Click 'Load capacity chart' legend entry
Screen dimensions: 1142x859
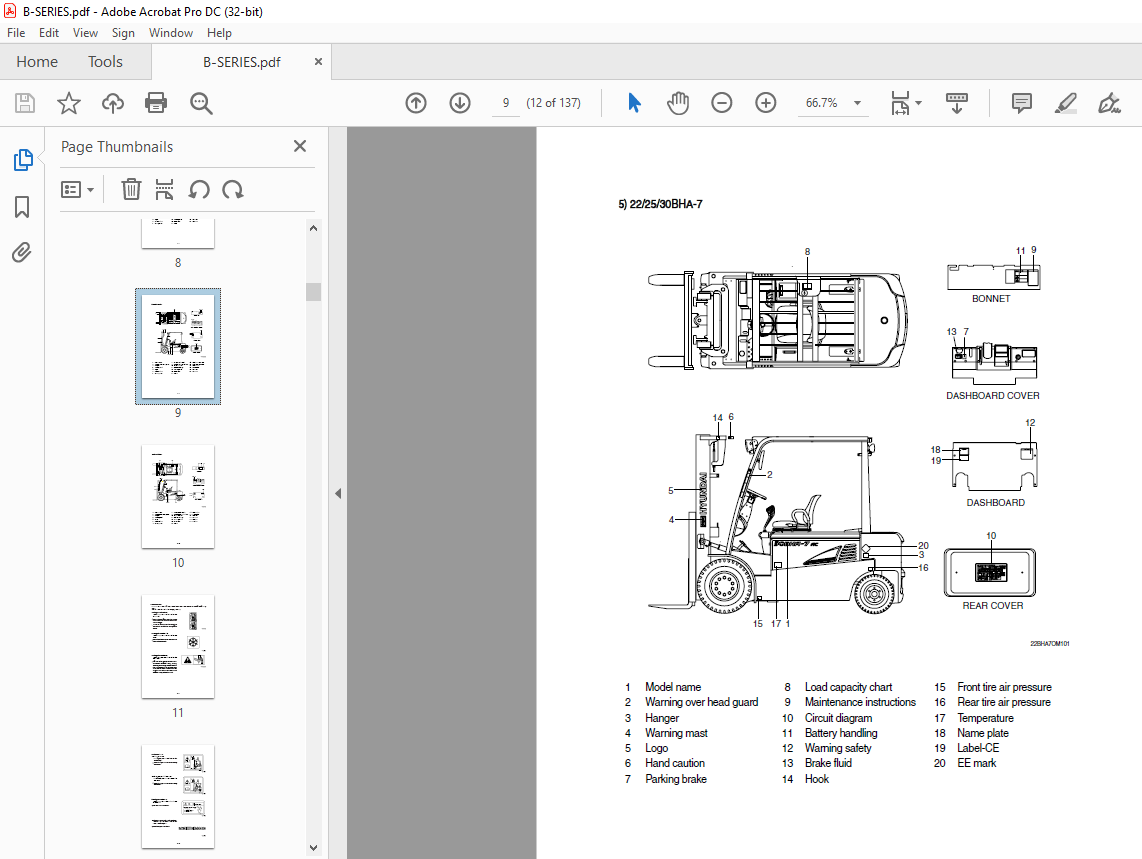[848, 687]
